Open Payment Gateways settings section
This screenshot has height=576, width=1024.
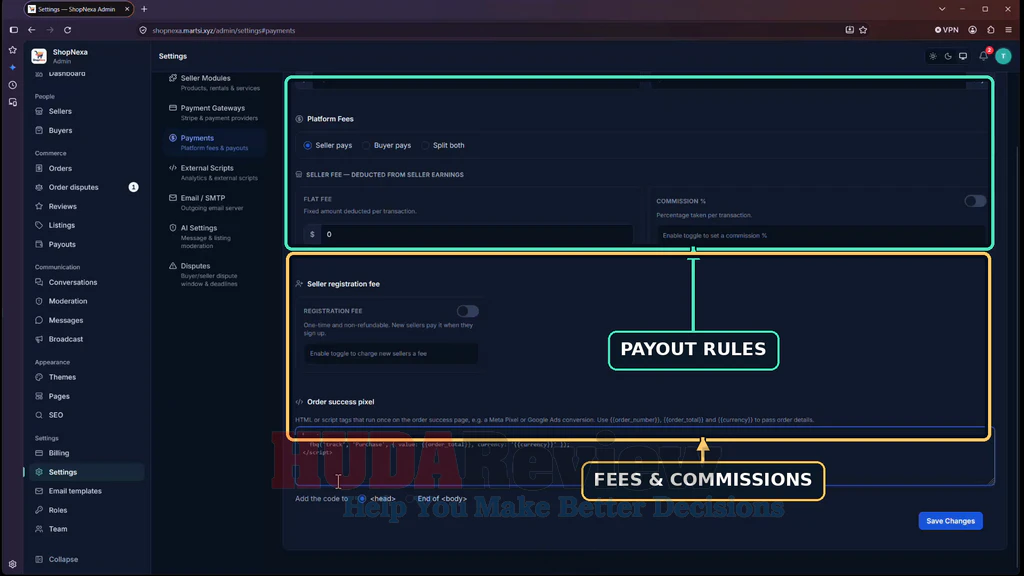tap(216, 112)
